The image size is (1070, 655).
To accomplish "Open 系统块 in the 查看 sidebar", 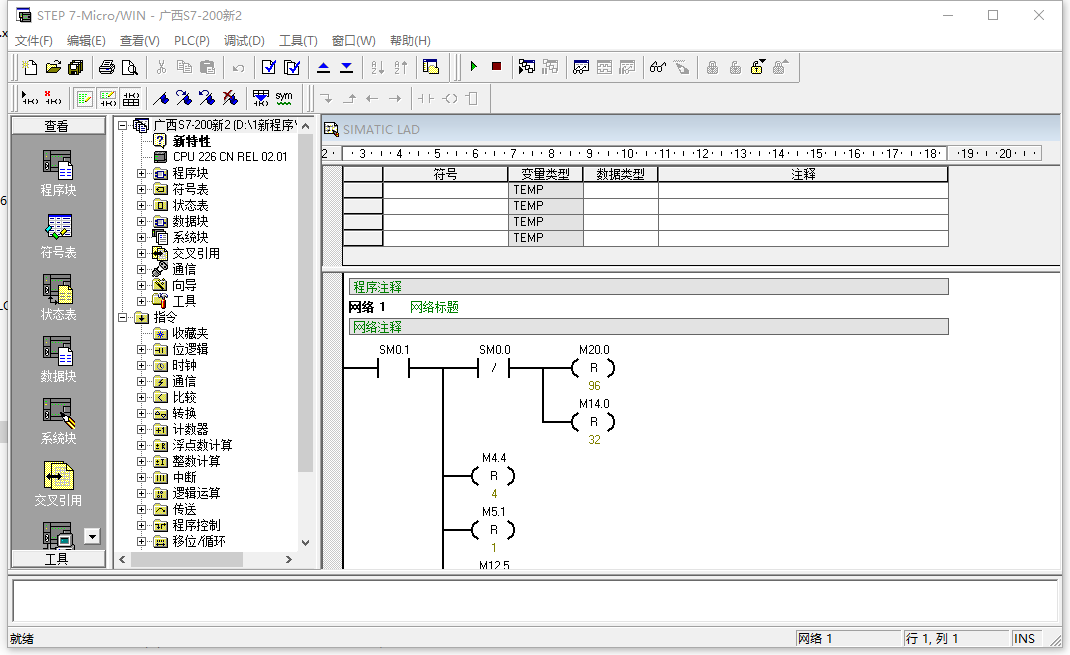I will pyautogui.click(x=58, y=422).
